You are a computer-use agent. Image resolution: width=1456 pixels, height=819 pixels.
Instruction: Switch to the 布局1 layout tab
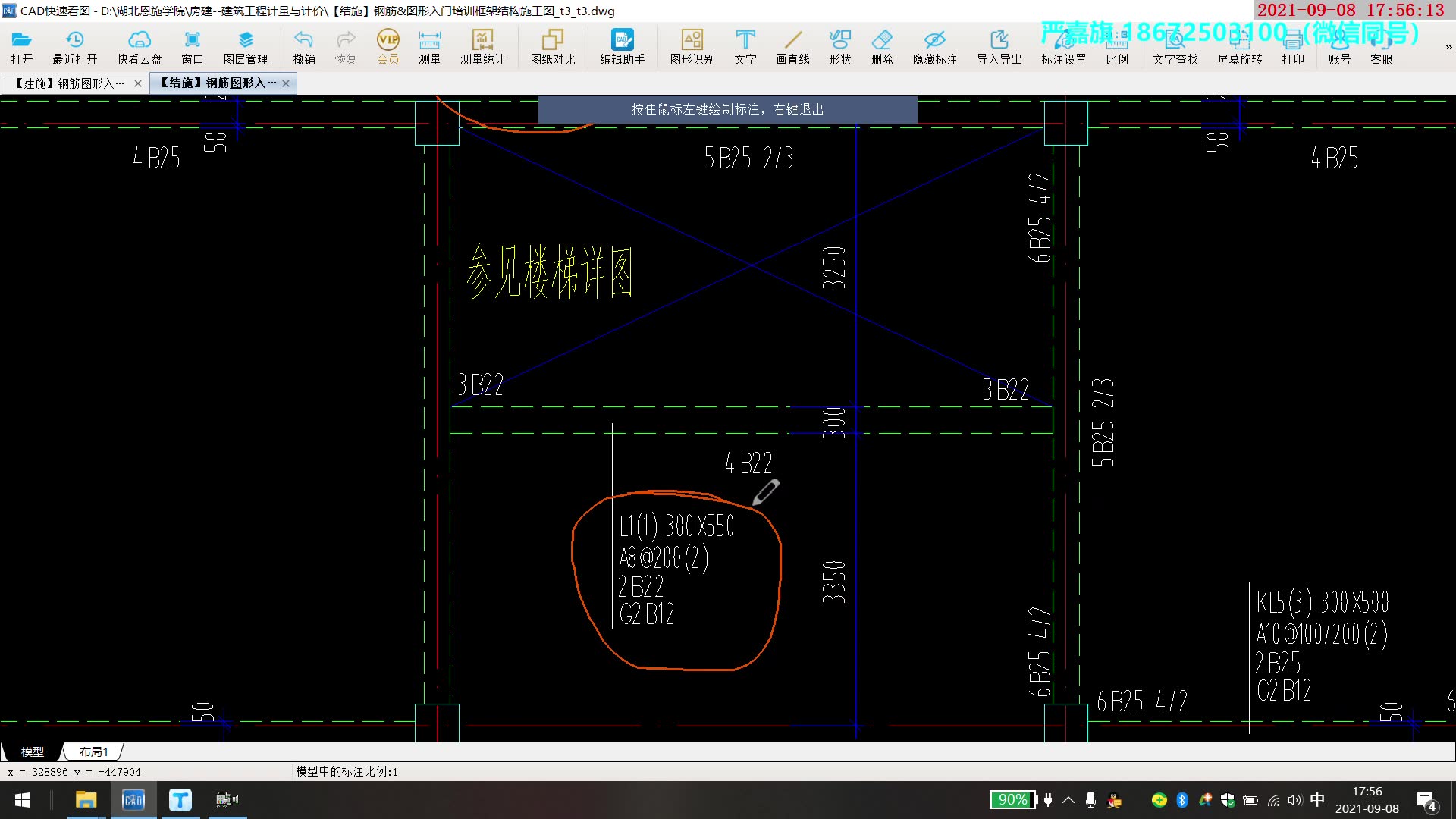coord(93,752)
